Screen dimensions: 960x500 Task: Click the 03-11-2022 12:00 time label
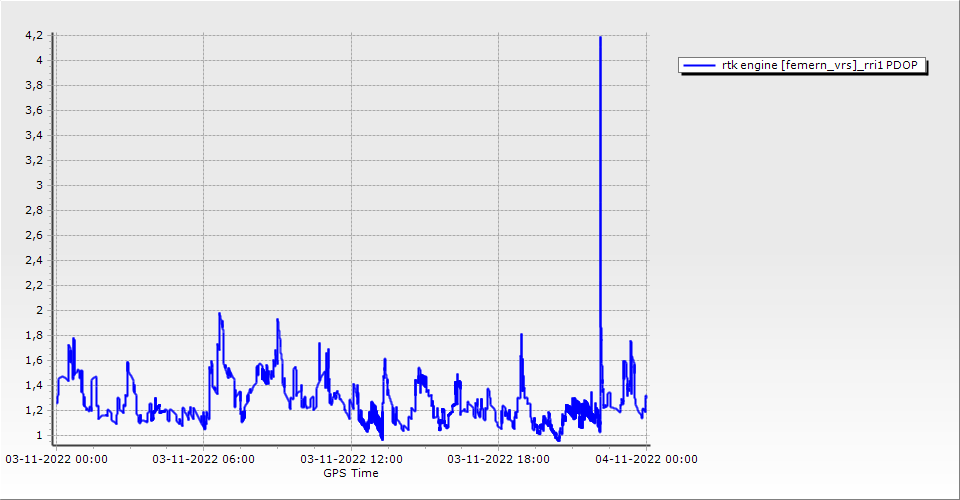[x=351, y=460]
